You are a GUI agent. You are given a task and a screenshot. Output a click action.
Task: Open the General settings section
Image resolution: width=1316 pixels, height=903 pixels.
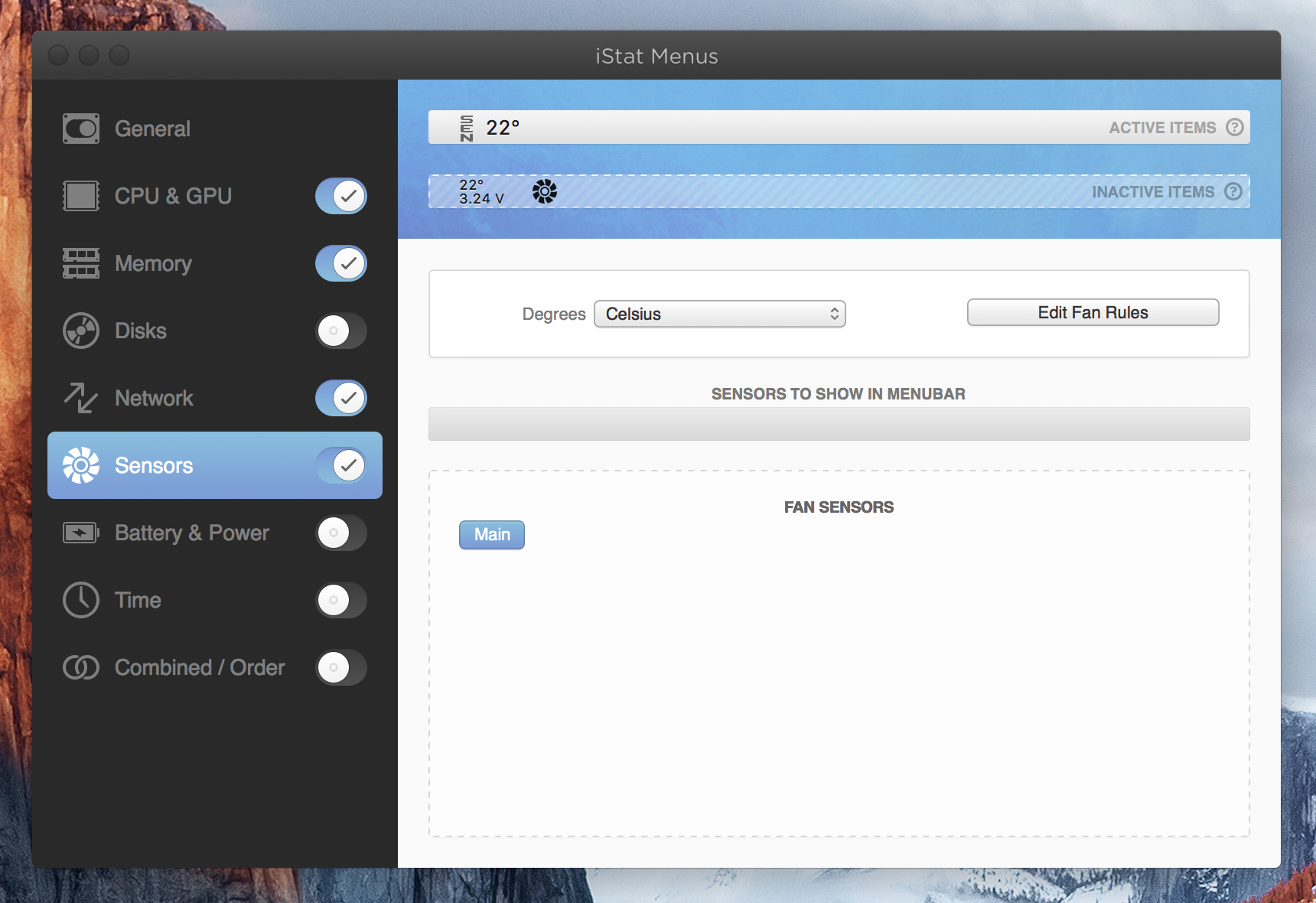tap(152, 129)
